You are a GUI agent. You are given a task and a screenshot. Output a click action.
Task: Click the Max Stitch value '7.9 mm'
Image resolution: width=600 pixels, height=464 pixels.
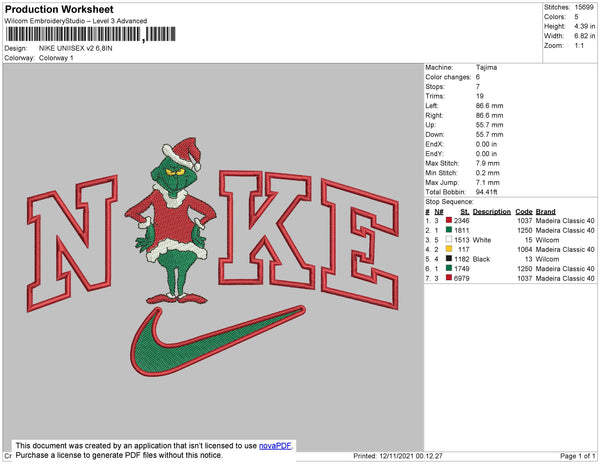click(488, 163)
